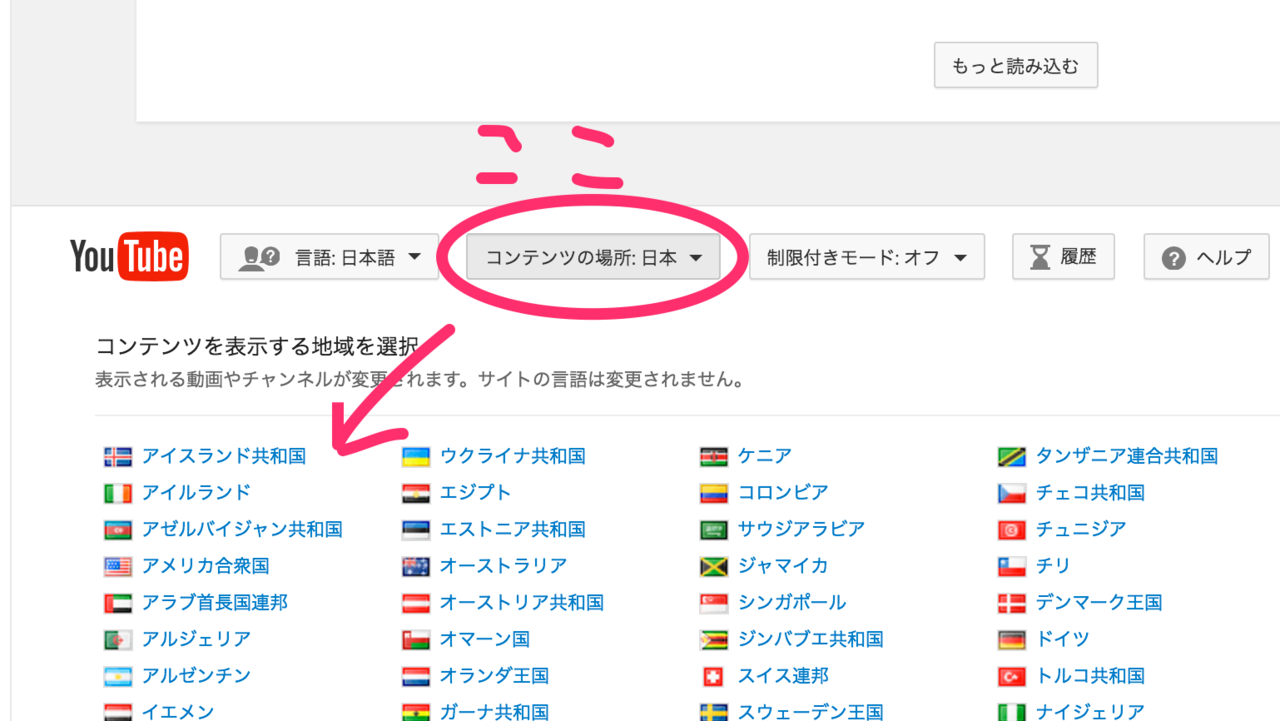Click the United Arab Emirates flag icon
The height and width of the screenshot is (721, 1280).
[x=118, y=603]
